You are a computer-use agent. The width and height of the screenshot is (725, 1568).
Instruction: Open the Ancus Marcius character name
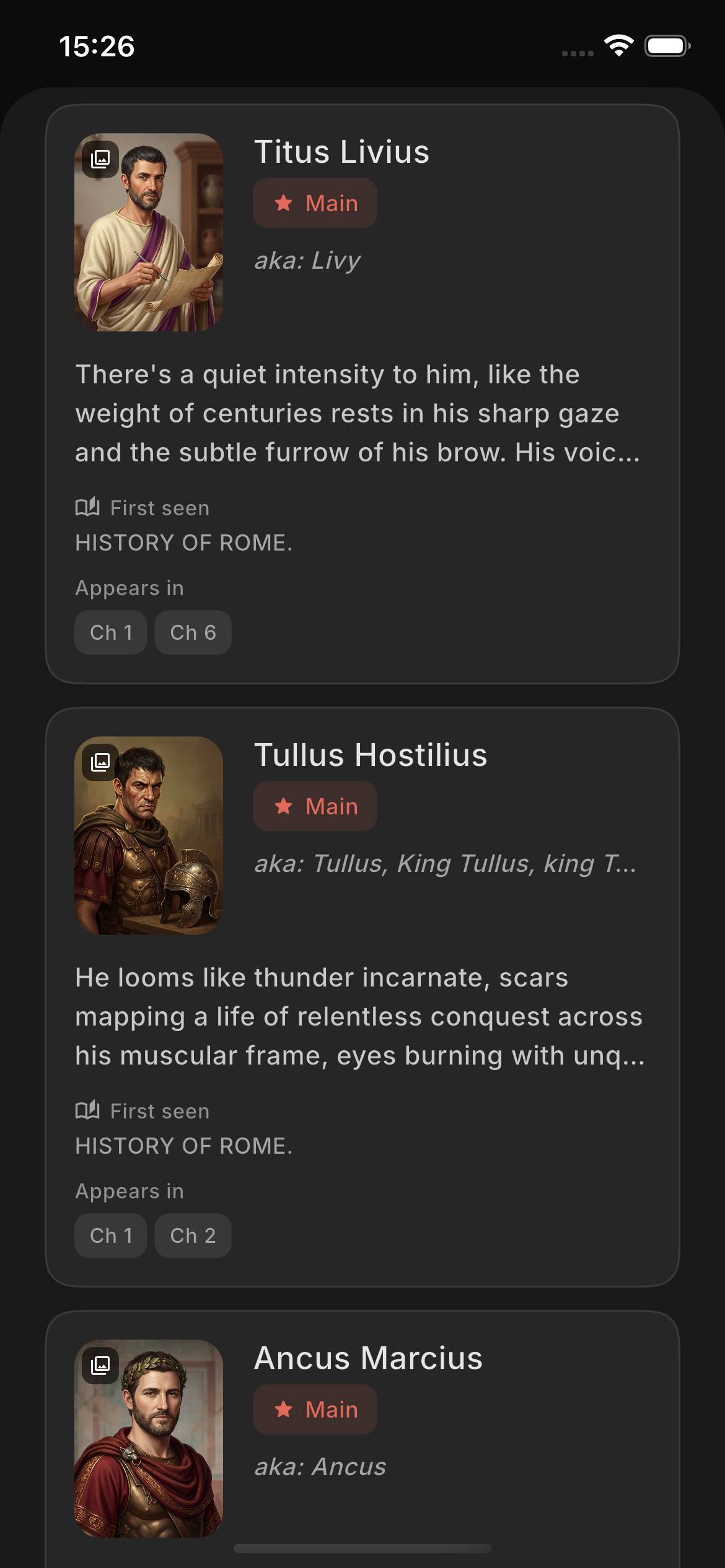point(368,1359)
